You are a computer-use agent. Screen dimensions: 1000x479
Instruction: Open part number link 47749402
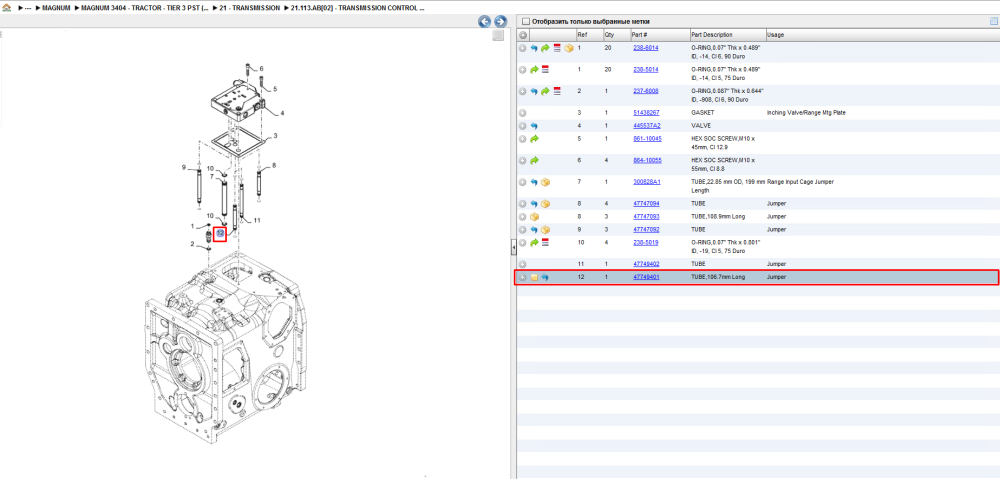(x=646, y=264)
